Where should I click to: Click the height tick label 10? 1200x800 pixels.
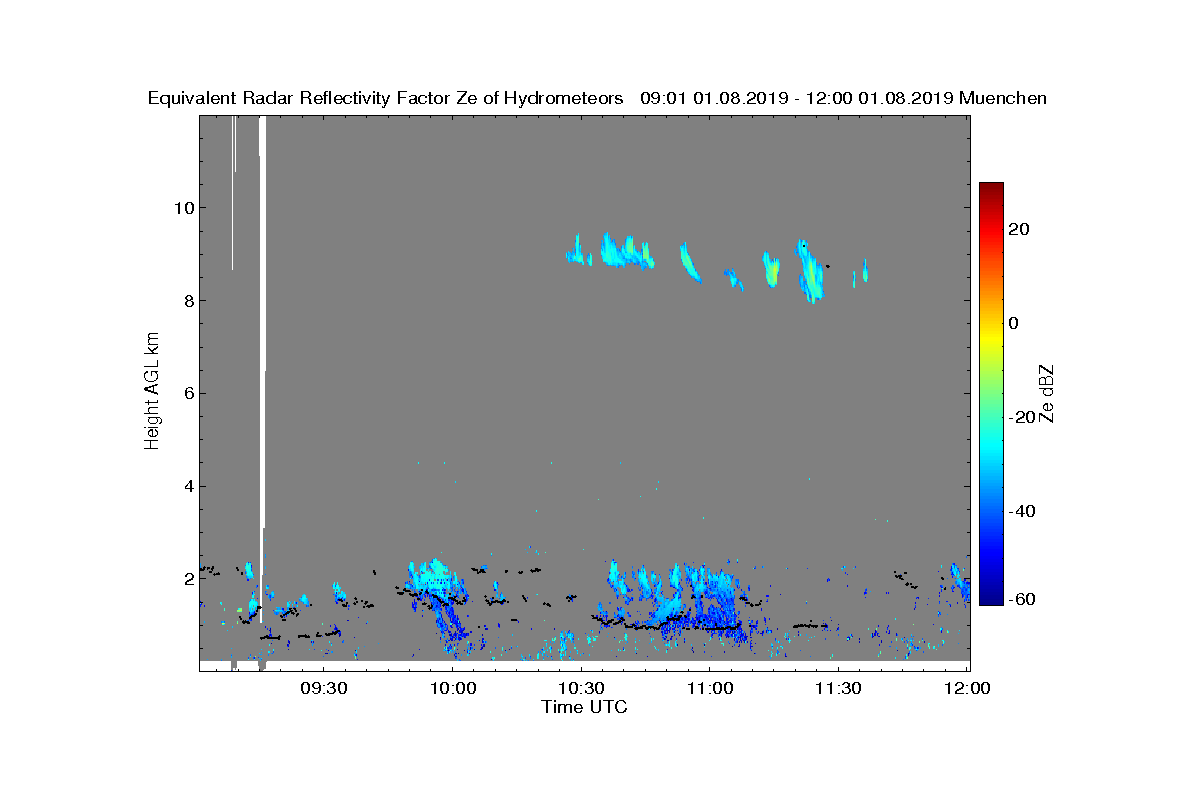[182, 208]
